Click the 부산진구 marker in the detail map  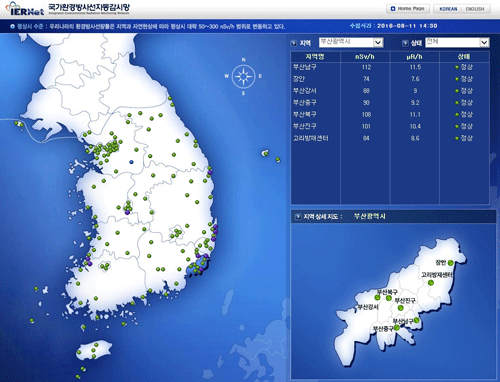tap(401, 308)
